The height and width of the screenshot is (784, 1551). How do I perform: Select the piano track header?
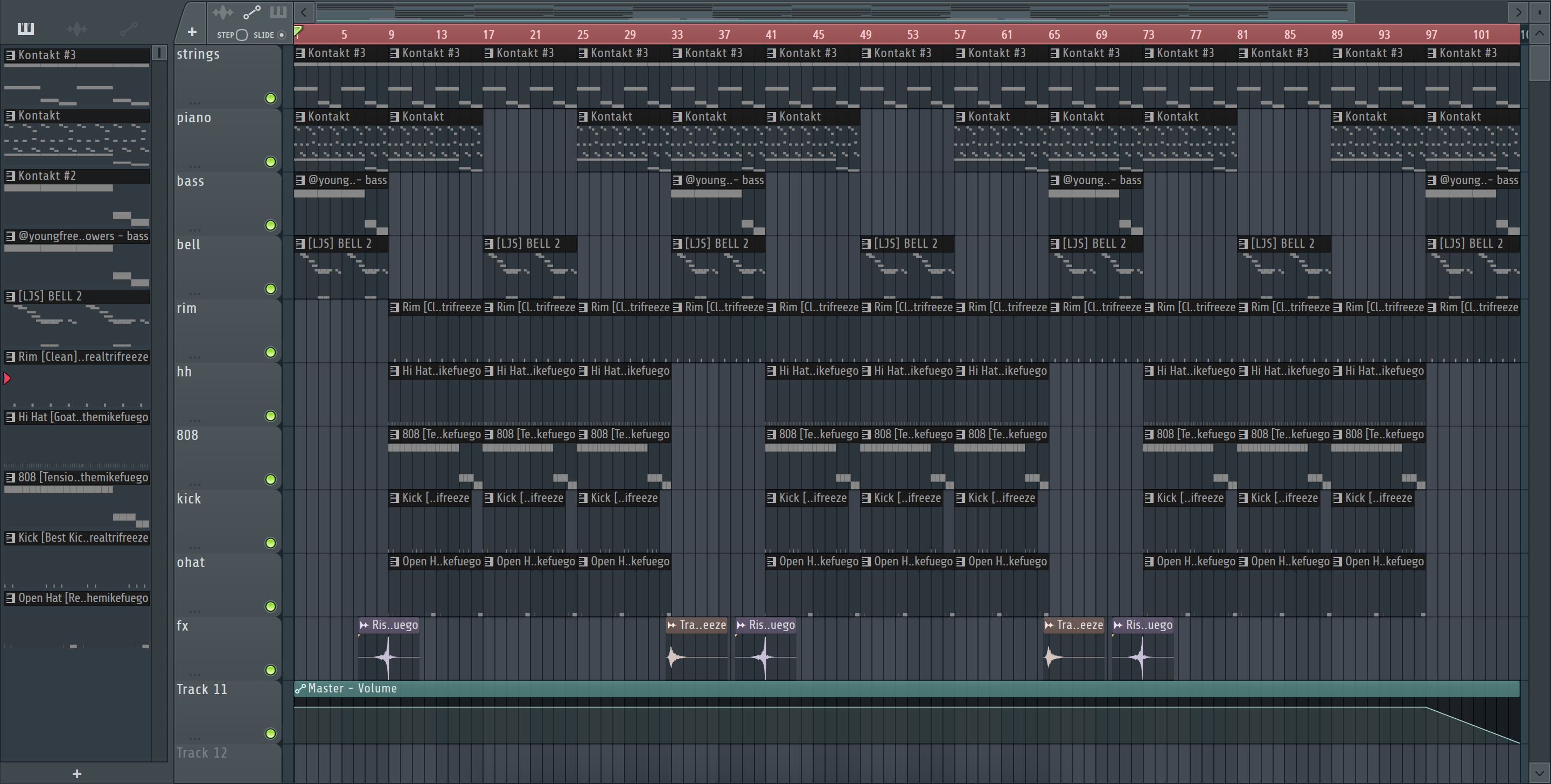[228, 141]
